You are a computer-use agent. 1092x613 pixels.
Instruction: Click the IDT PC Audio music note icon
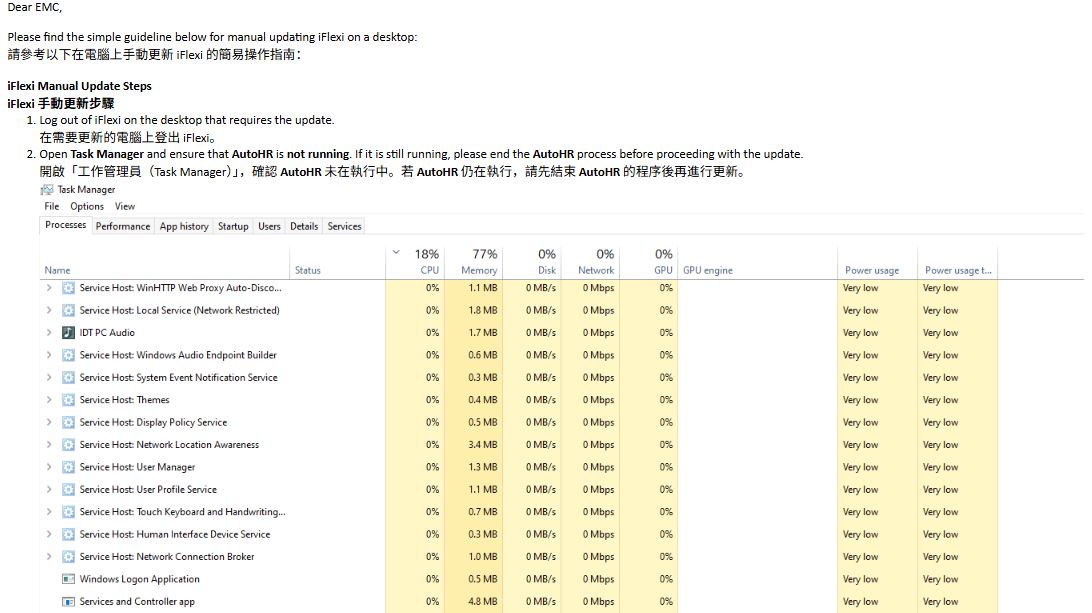pyautogui.click(x=68, y=332)
